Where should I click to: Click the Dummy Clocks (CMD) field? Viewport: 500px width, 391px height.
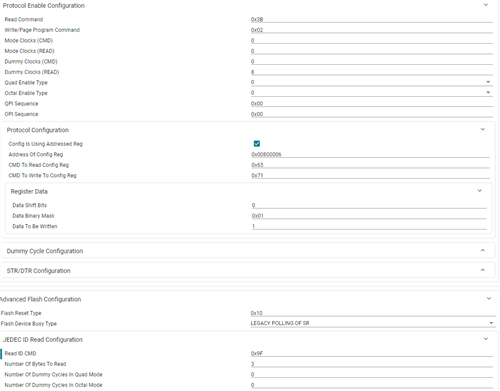(x=371, y=62)
